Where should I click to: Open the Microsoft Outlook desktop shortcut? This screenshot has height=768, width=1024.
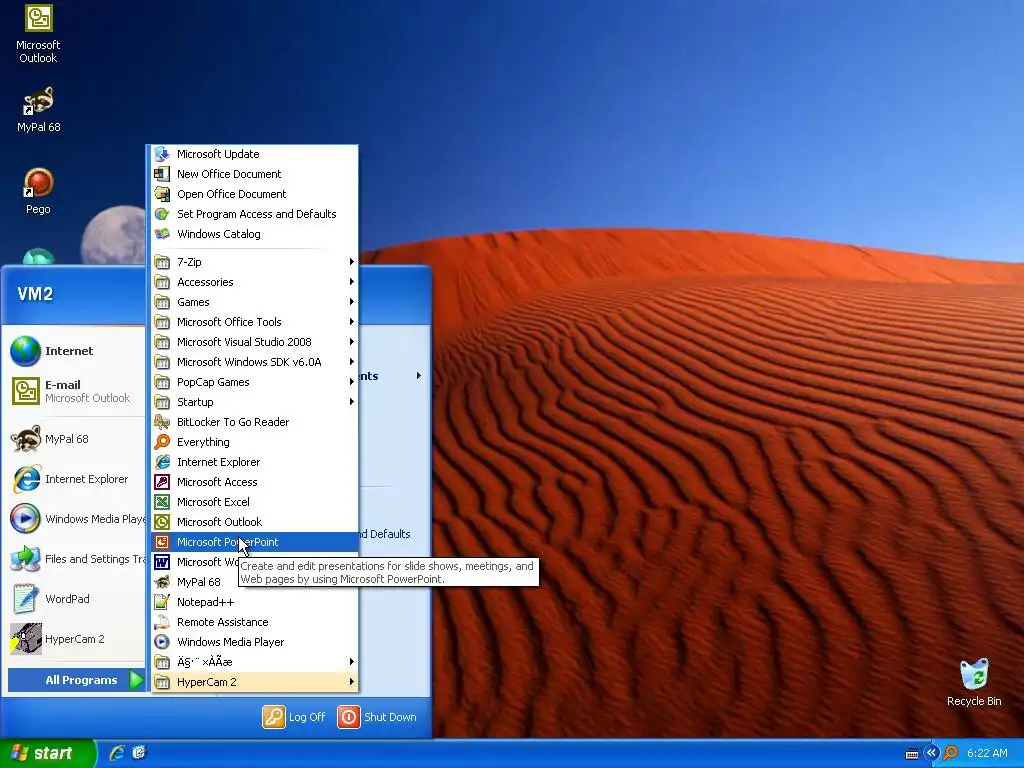point(38,34)
